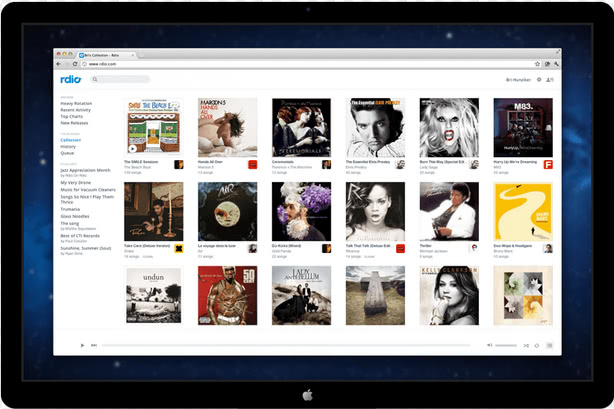Open History in sidebar

68,147
